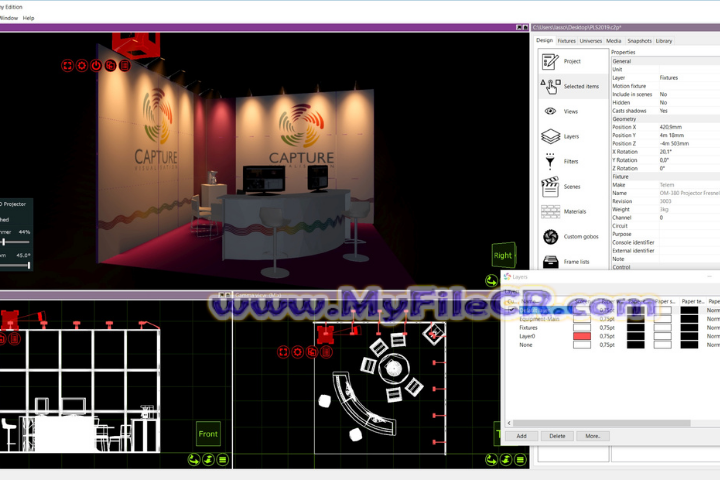The image size is (720, 480).
Task: Open the Layers section in the sidebar
Action: pyautogui.click(x=573, y=136)
